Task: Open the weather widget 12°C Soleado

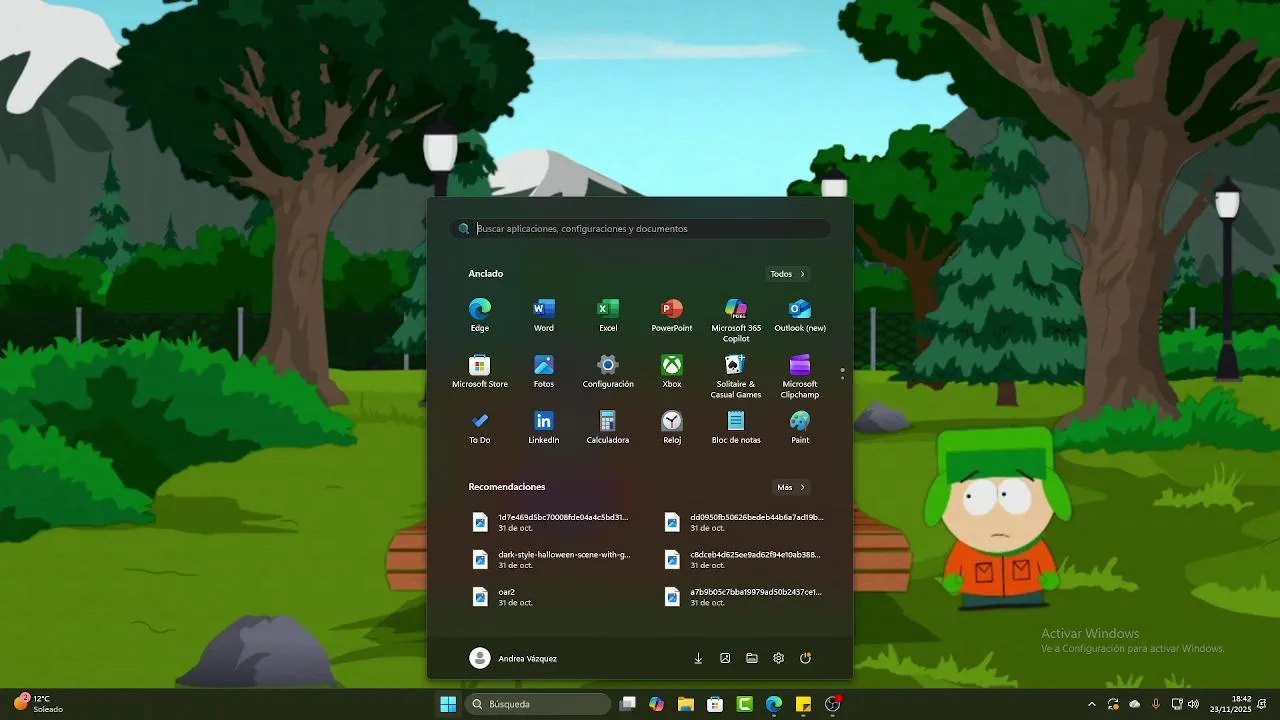Action: tap(38, 704)
